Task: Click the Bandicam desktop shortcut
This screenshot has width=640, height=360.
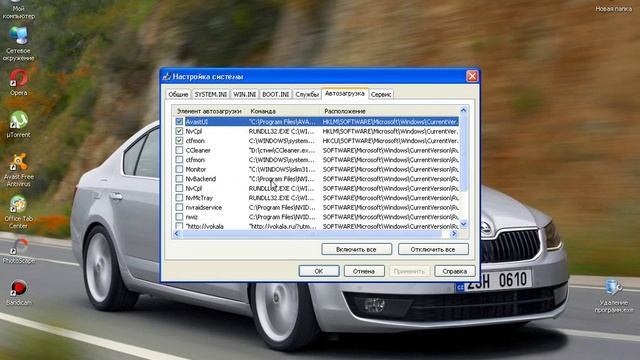Action: tap(19, 292)
